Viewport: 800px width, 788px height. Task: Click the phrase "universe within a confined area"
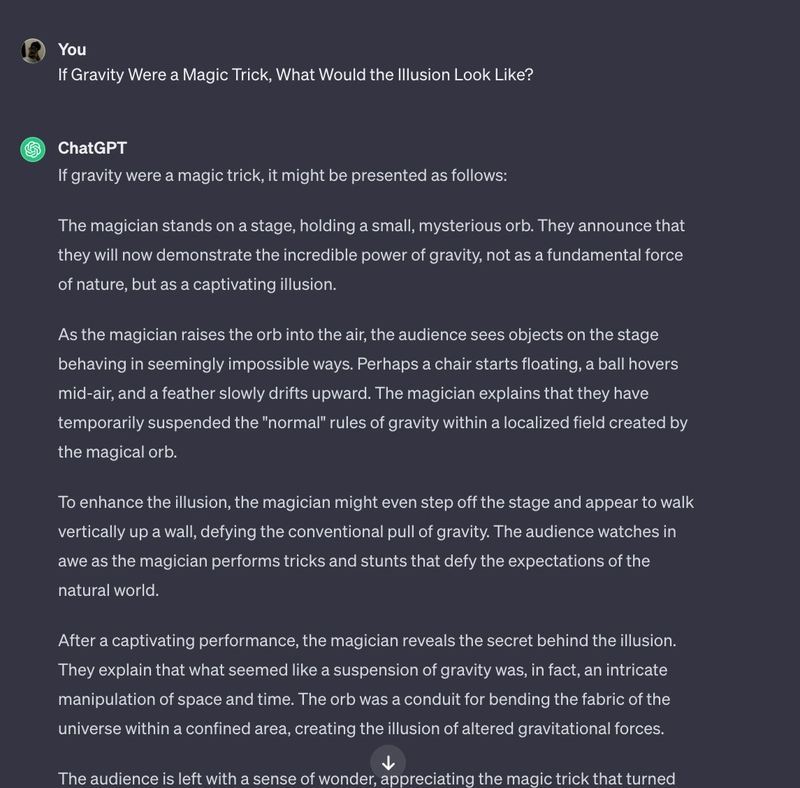[x=173, y=728]
